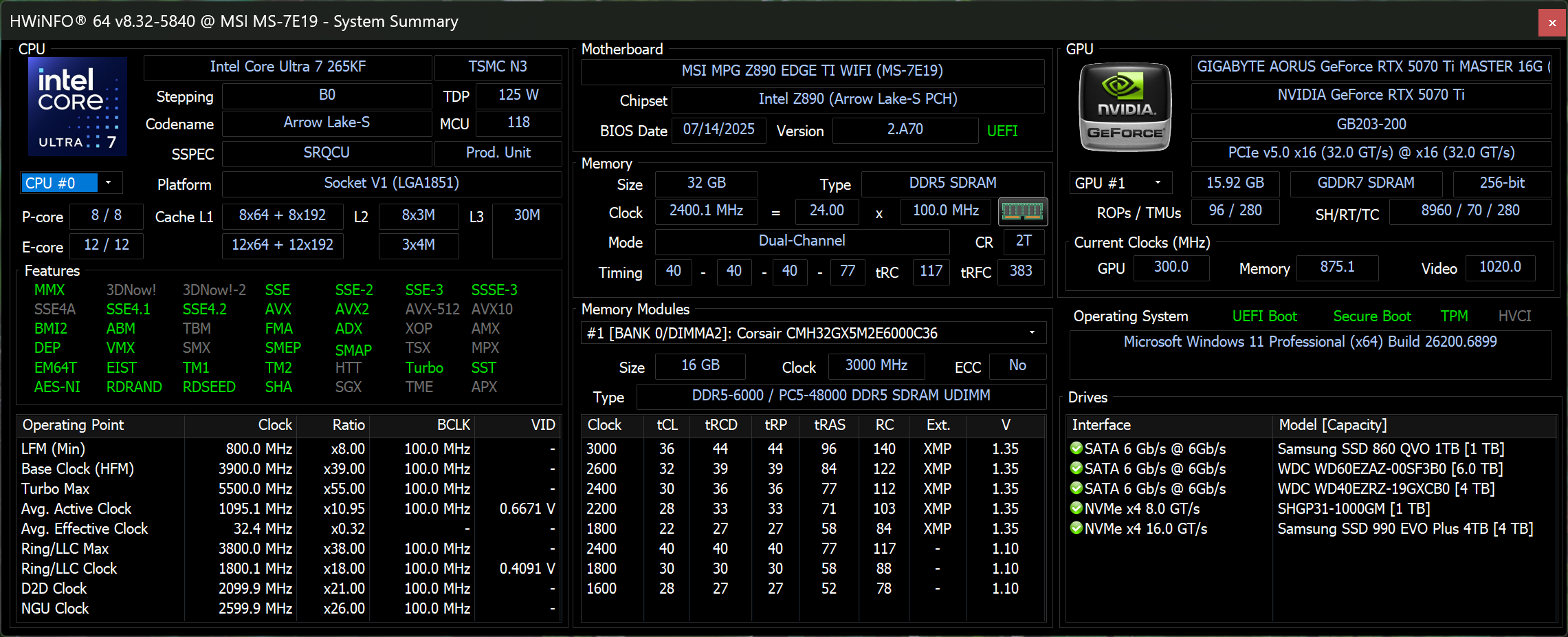Click the Ring/LLC Max row label
Image resolution: width=1568 pixels, height=637 pixels.
coord(65,549)
